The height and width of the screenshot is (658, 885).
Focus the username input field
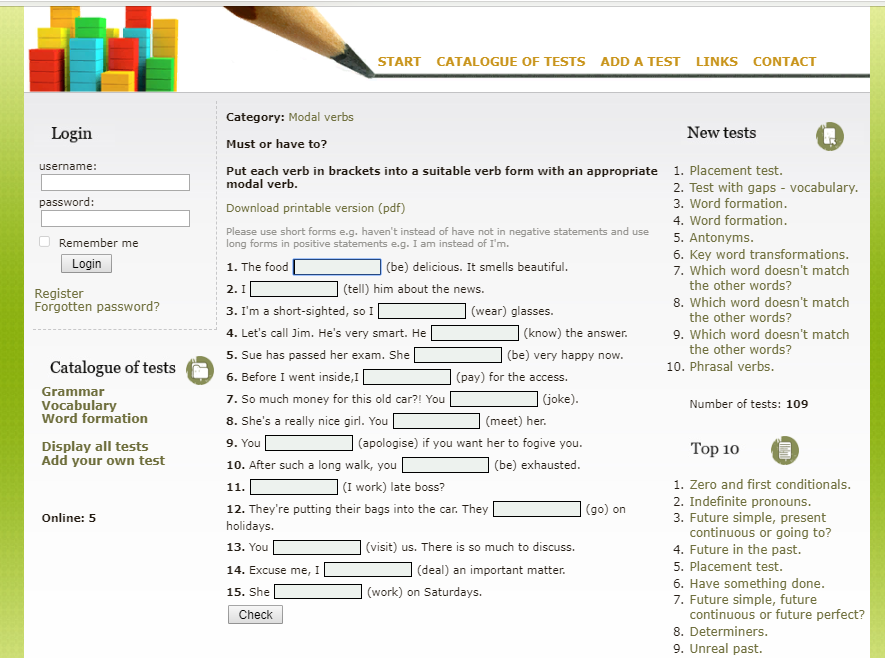115,182
